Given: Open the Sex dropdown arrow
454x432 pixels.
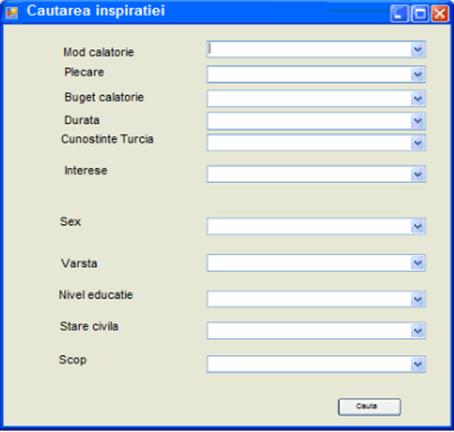Looking at the screenshot, I should coord(418,227).
